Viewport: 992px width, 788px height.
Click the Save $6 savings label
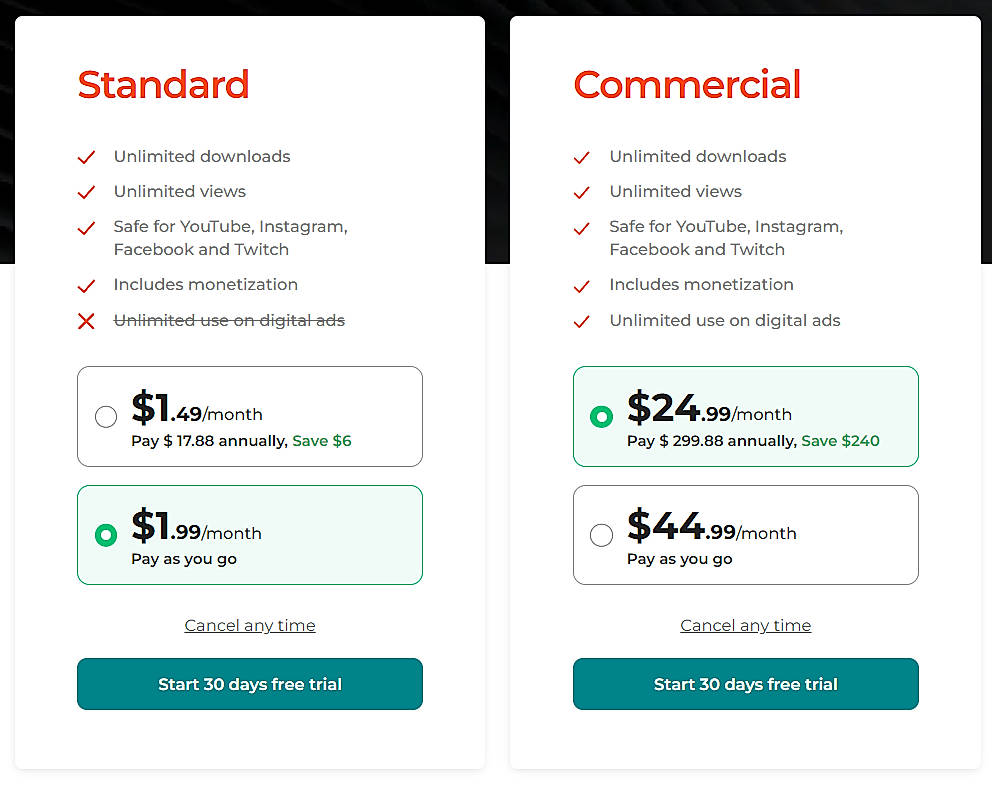322,440
